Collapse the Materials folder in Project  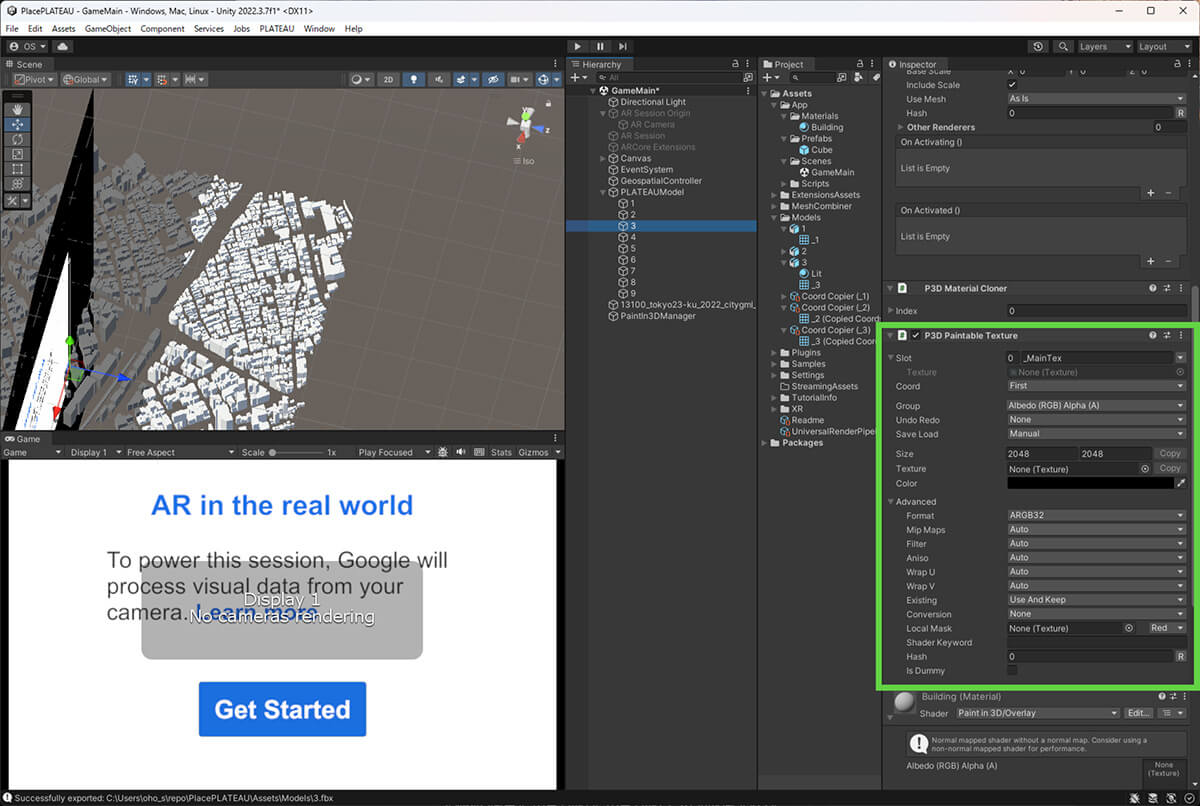click(786, 116)
